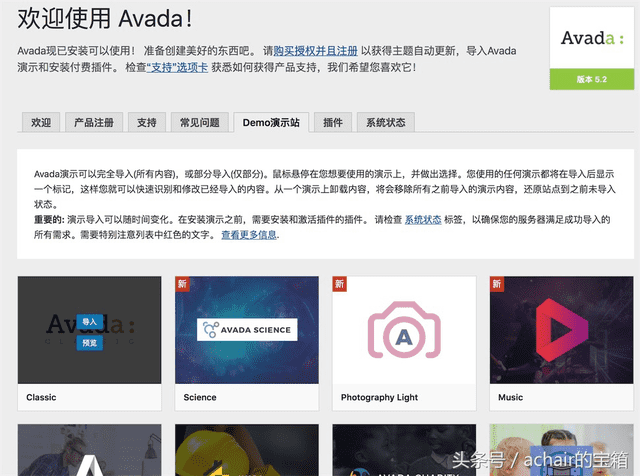
Task: Switch to the 产品注册 tab
Action: pos(94,122)
